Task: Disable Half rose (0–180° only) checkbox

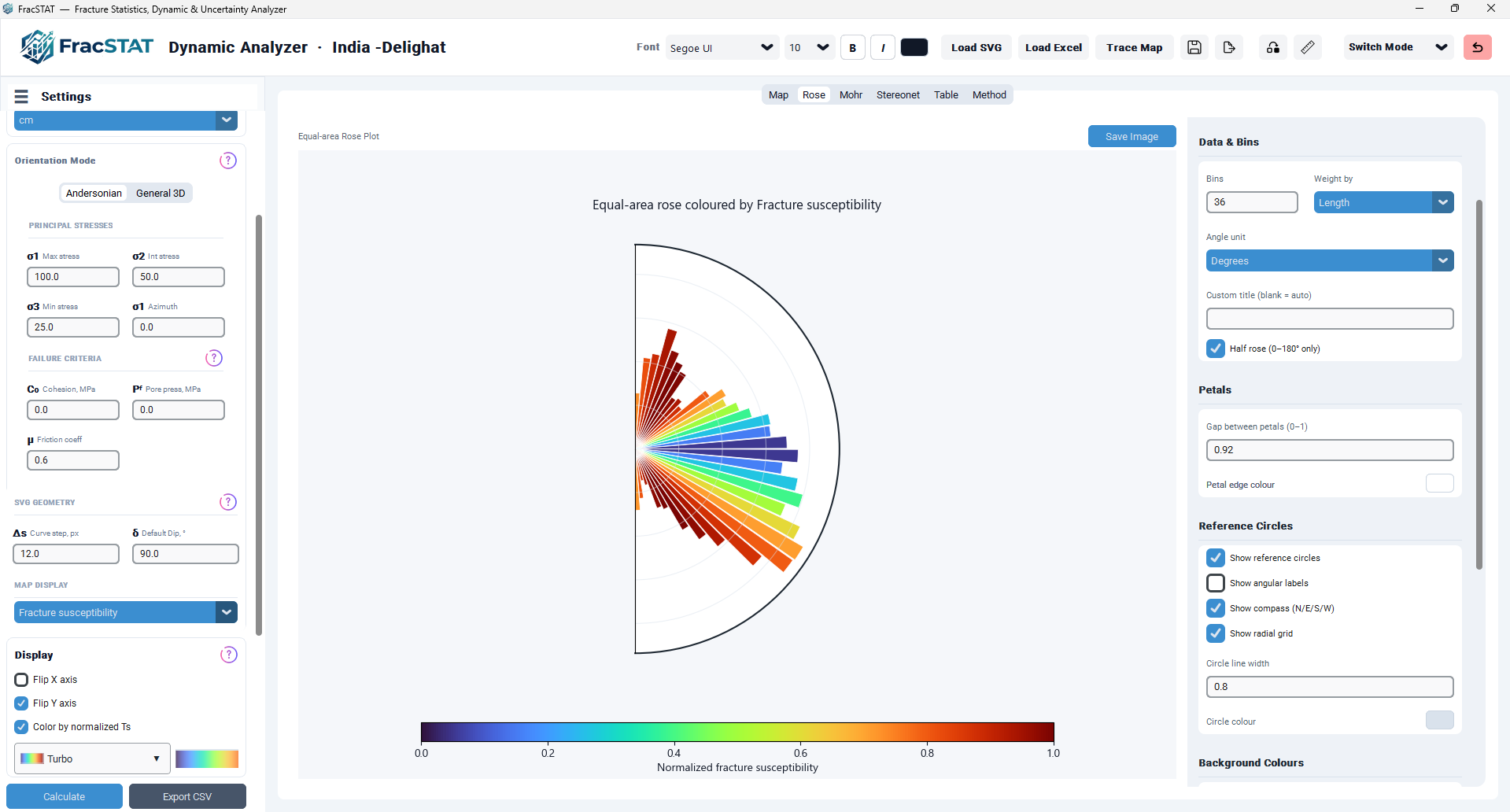Action: 1216,349
